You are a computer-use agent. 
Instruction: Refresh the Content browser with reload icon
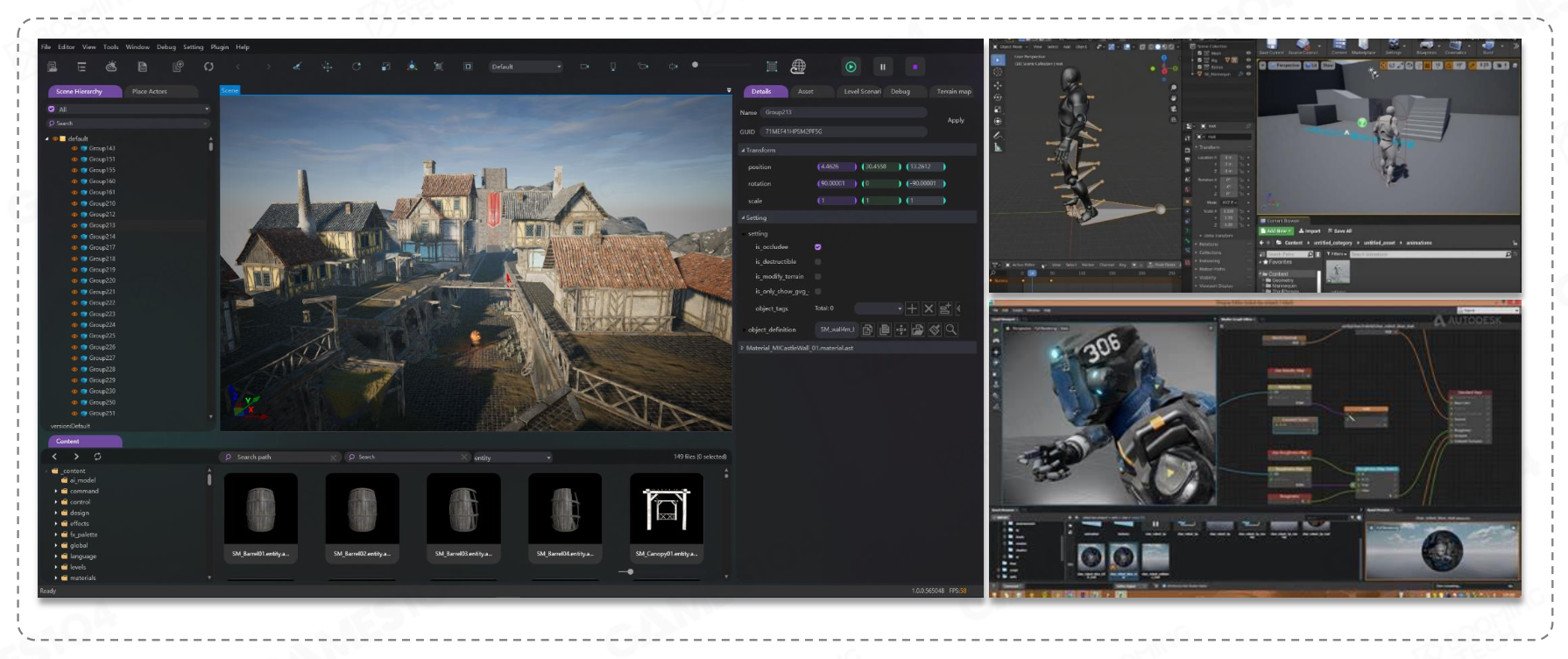pos(97,457)
